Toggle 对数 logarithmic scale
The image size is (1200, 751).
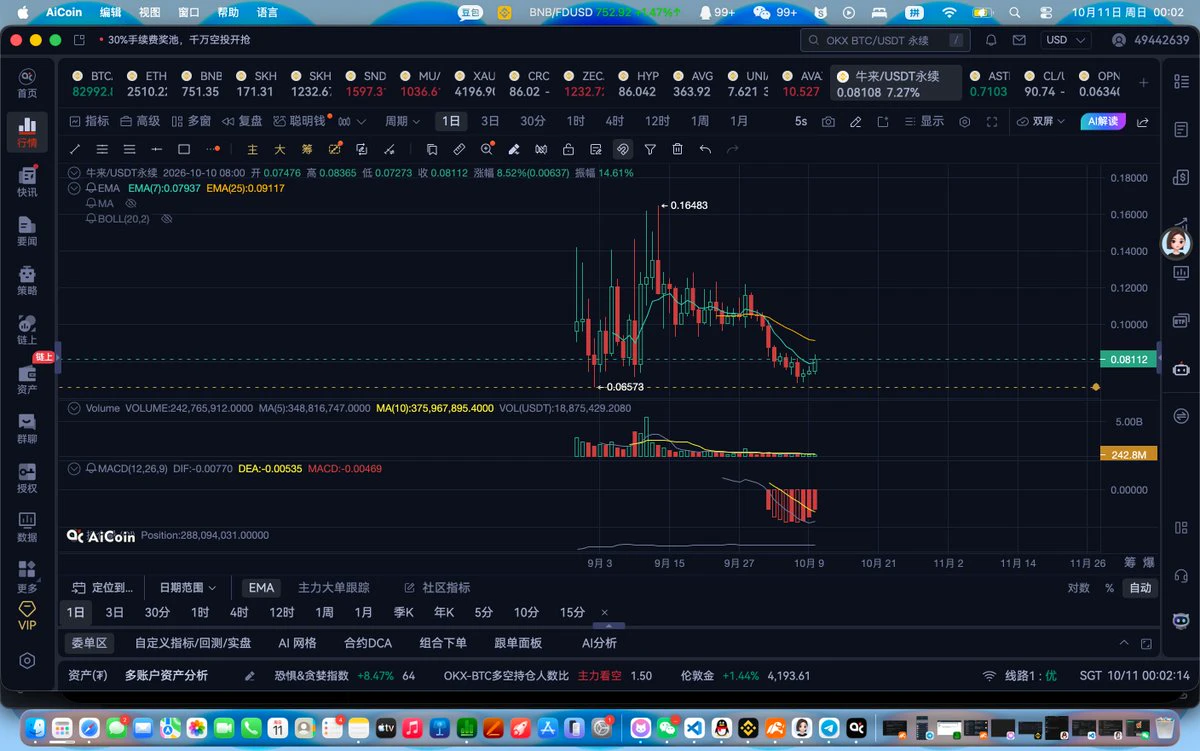(x=1078, y=588)
